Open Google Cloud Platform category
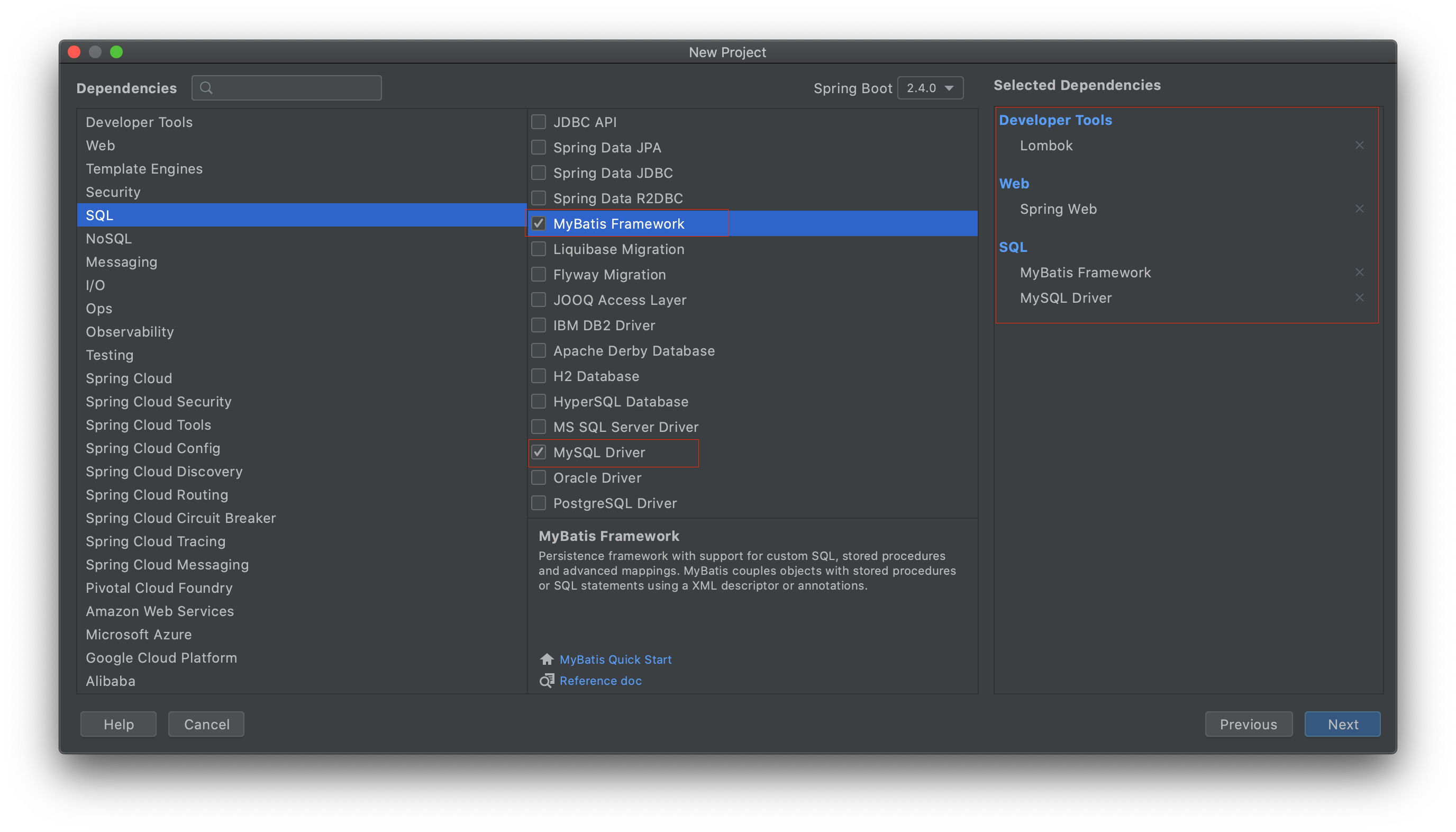1456x832 pixels. click(x=302, y=658)
